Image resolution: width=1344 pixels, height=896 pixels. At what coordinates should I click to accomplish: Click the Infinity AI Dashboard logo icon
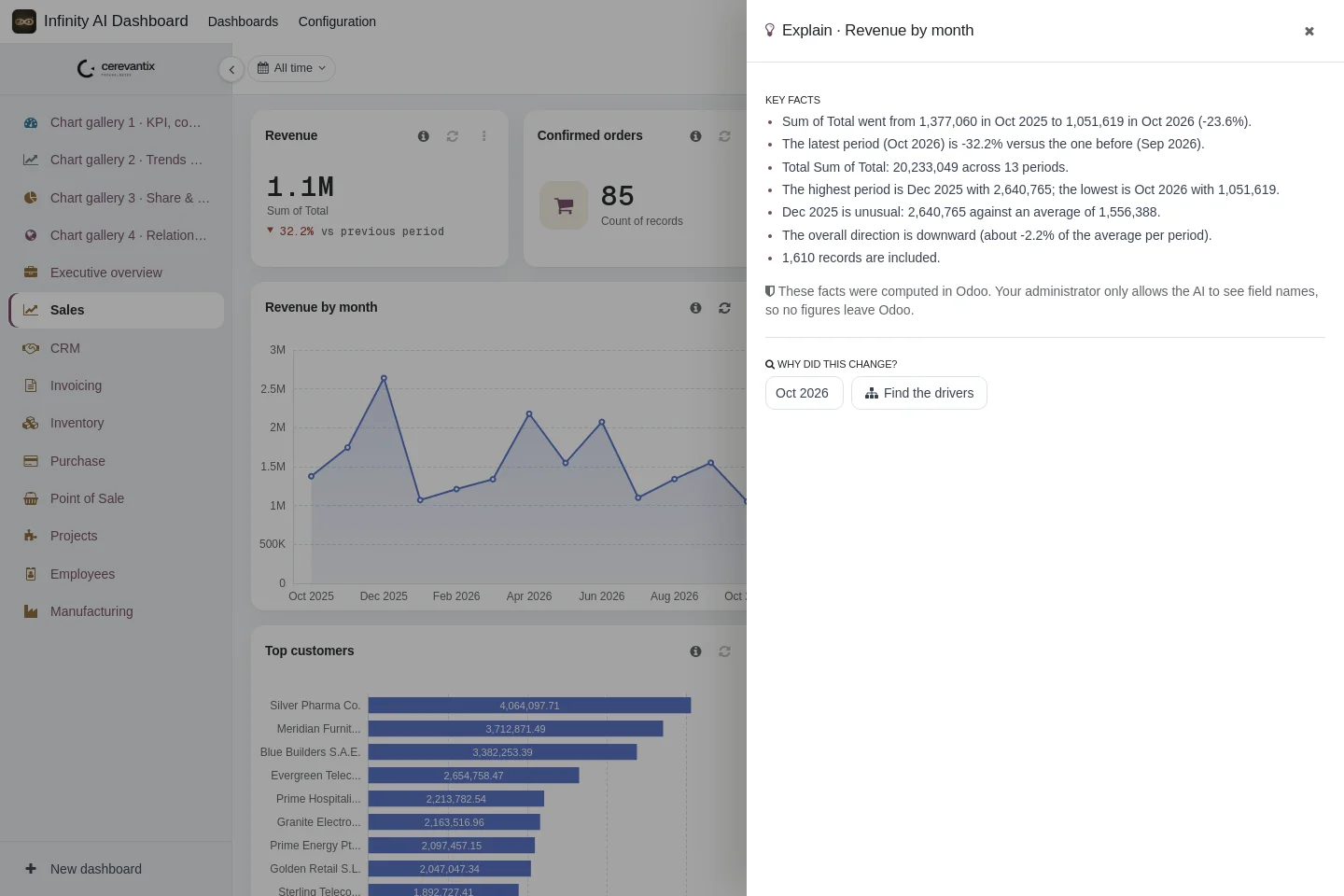[x=24, y=21]
